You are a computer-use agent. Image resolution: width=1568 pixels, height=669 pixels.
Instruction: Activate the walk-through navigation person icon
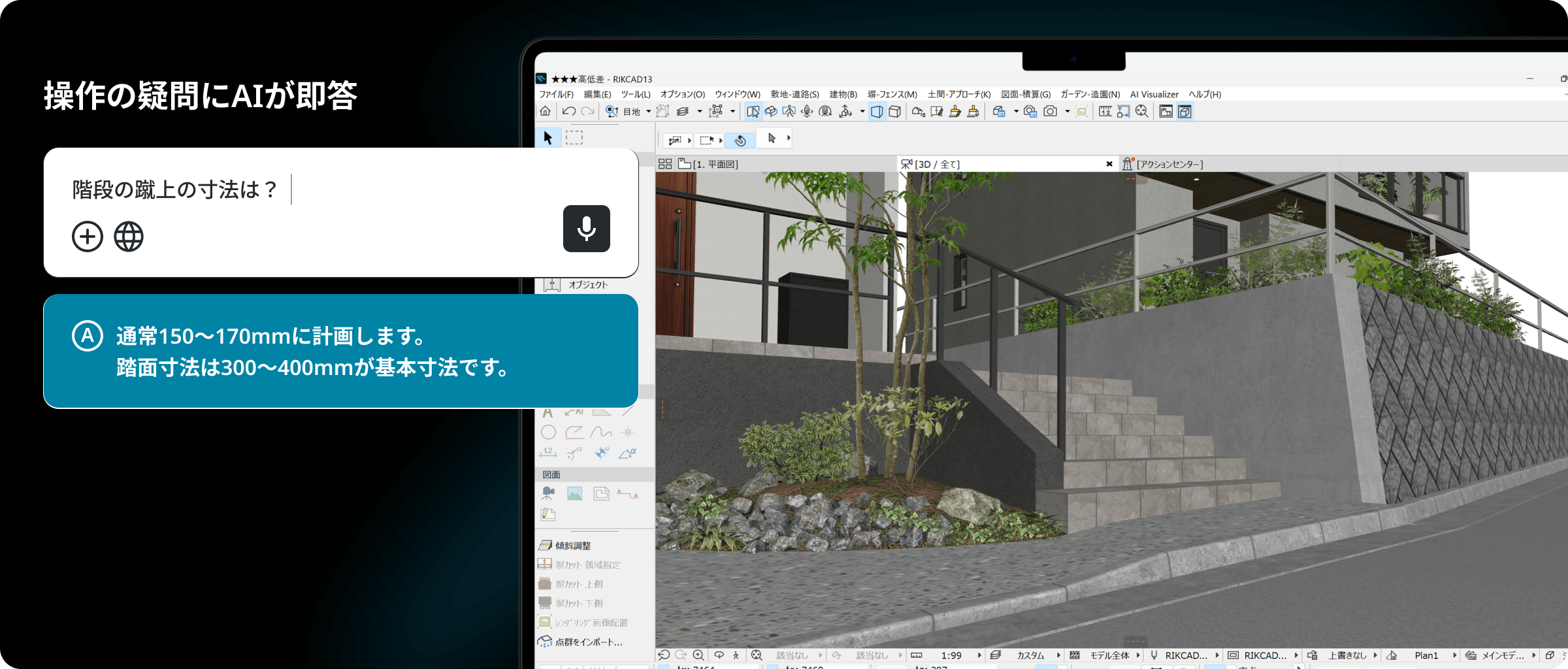(x=789, y=112)
